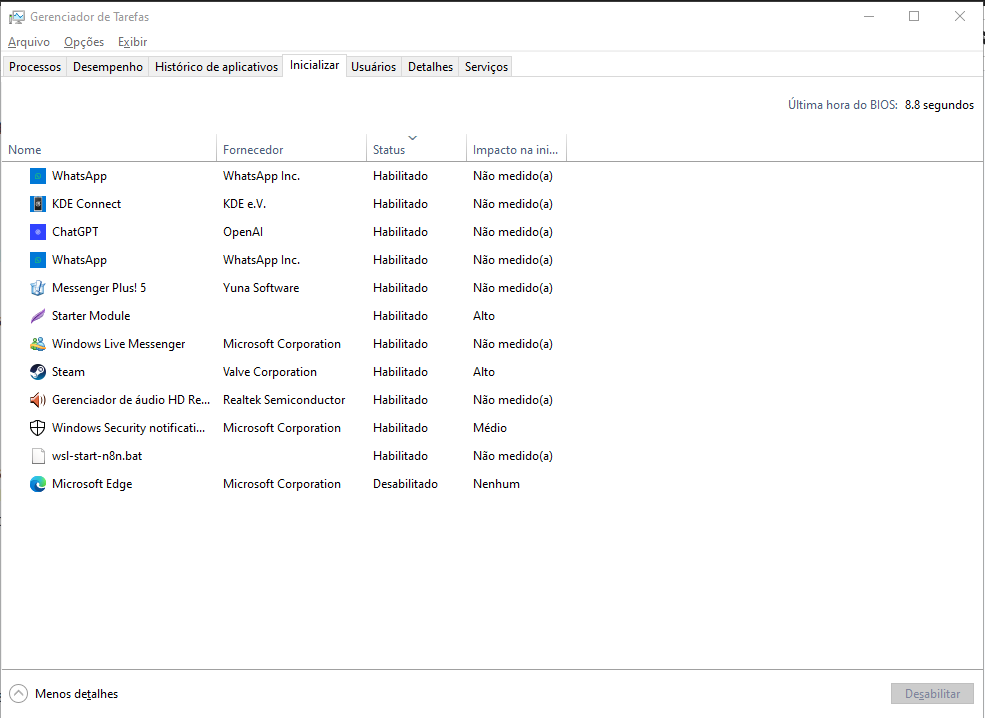Screen dimensions: 985x718
Task: Click the Desabilitado status of Microsoft Edge
Action: point(405,484)
